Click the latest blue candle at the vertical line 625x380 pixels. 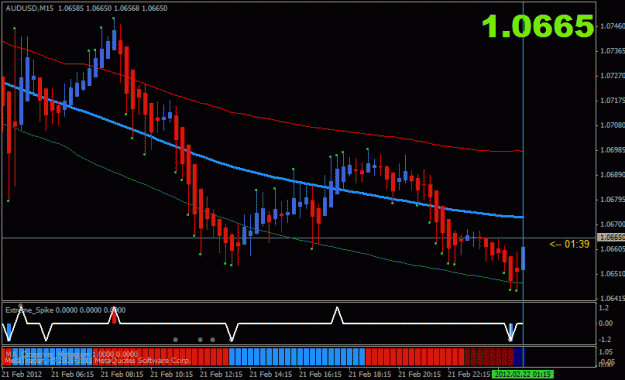pyautogui.click(x=523, y=258)
